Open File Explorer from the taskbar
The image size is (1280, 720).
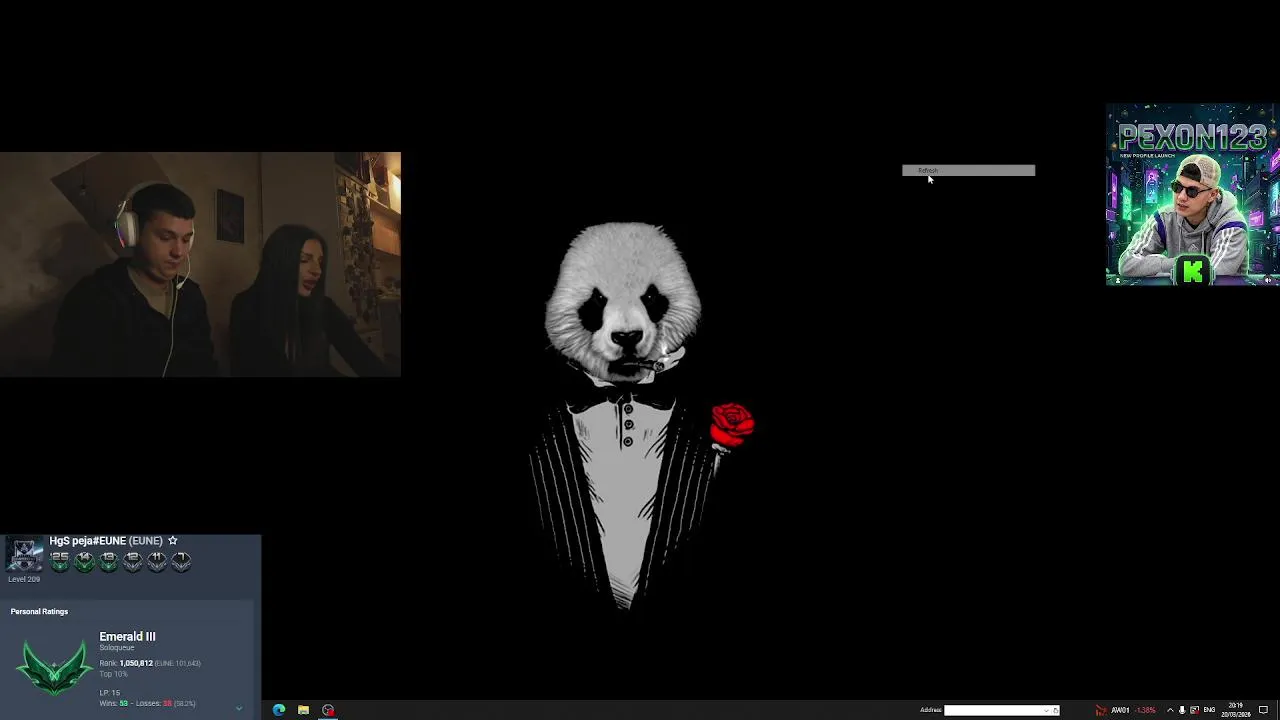303,710
